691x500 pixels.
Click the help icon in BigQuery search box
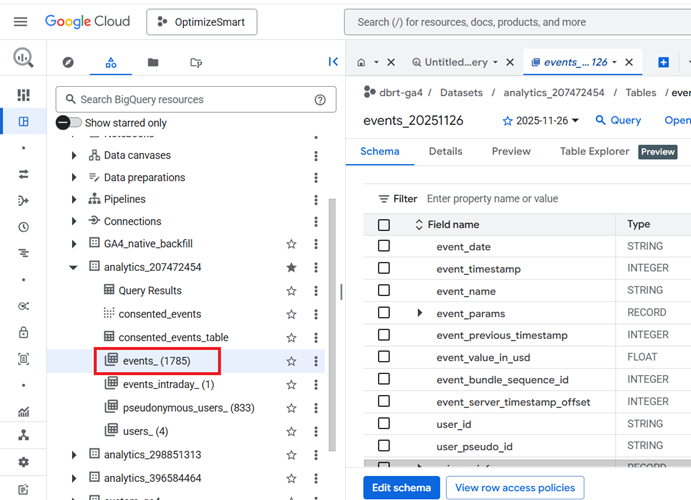[x=320, y=100]
